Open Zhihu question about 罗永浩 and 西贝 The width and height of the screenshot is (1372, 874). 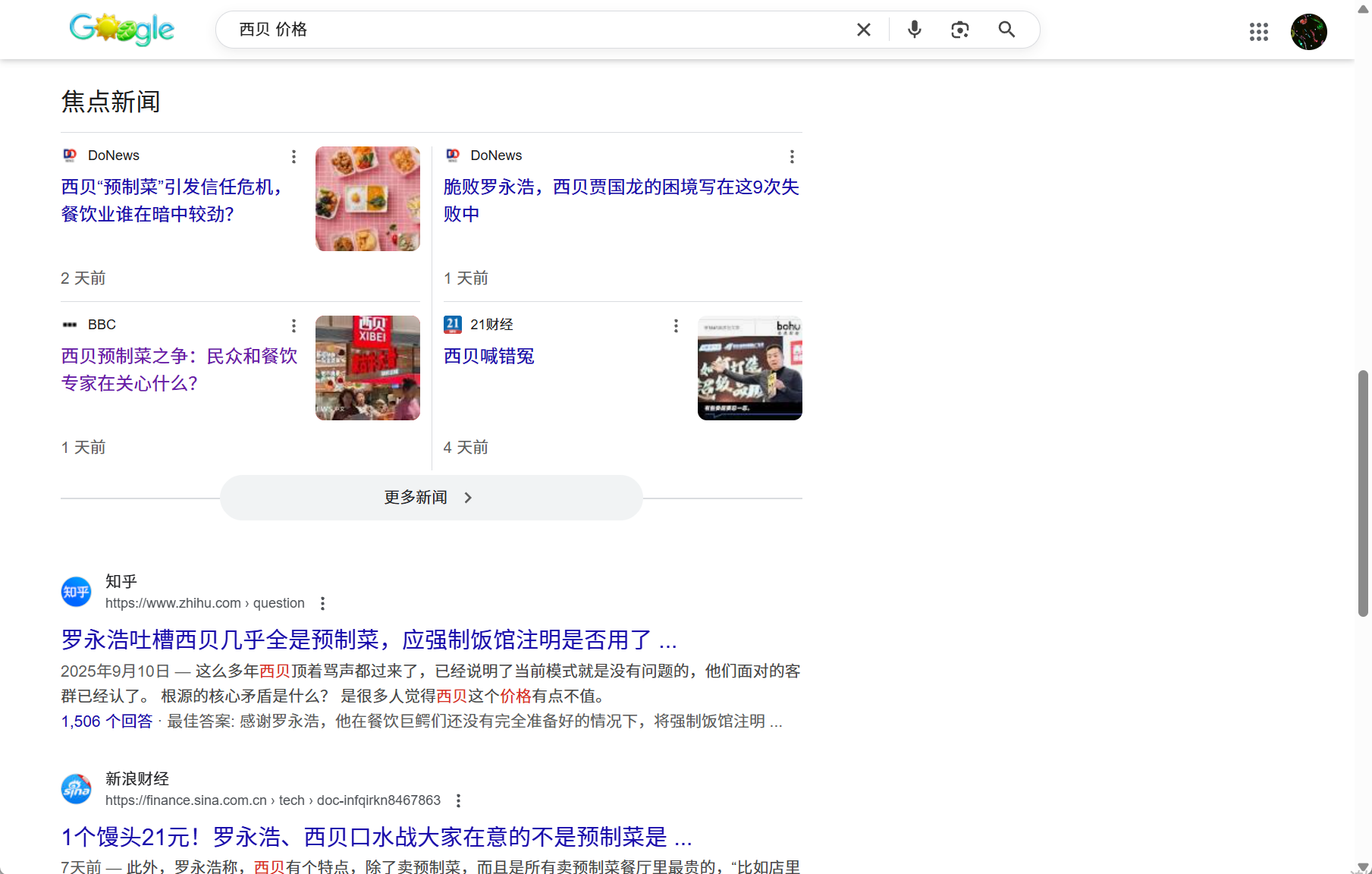[x=369, y=640]
